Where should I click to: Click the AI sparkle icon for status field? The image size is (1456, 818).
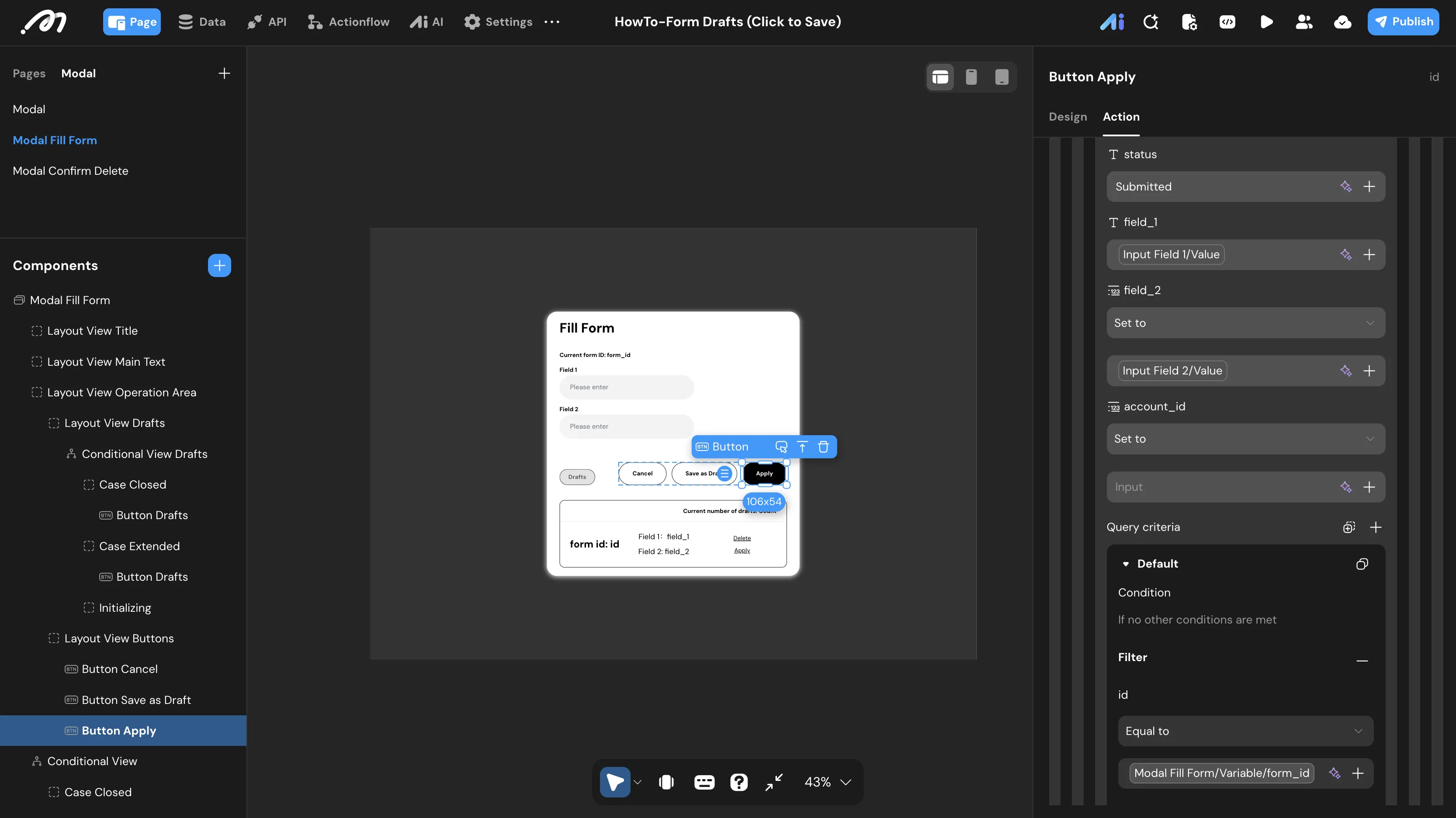[x=1346, y=187]
